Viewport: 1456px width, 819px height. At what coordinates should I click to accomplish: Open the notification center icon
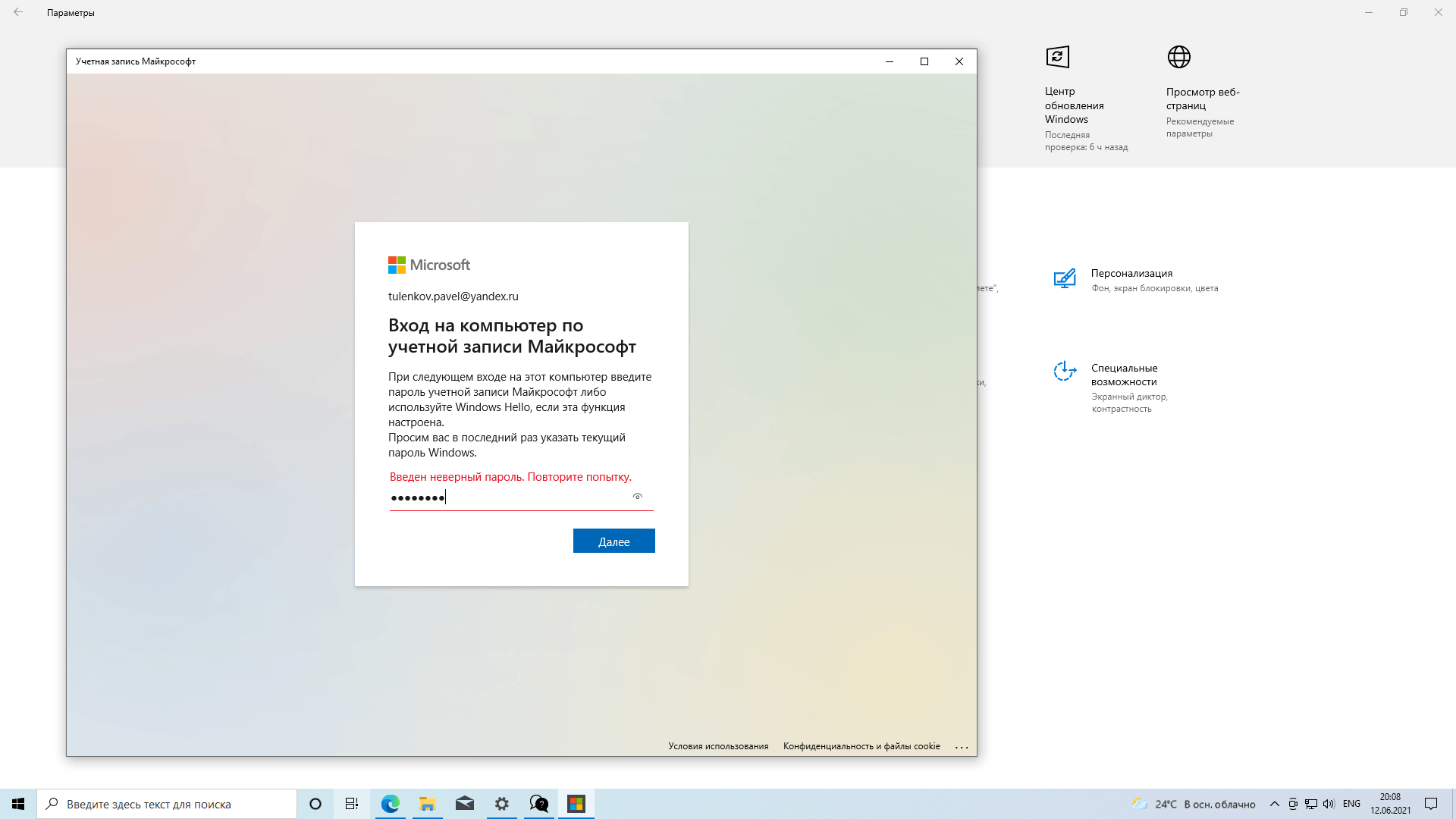pos(1431,804)
